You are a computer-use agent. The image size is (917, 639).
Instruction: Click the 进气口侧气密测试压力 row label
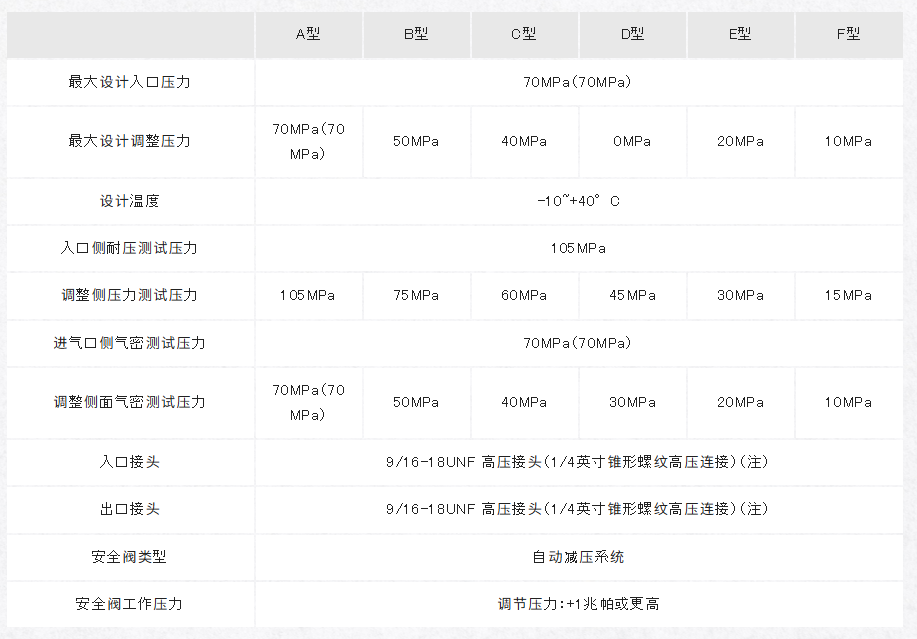tap(130, 343)
